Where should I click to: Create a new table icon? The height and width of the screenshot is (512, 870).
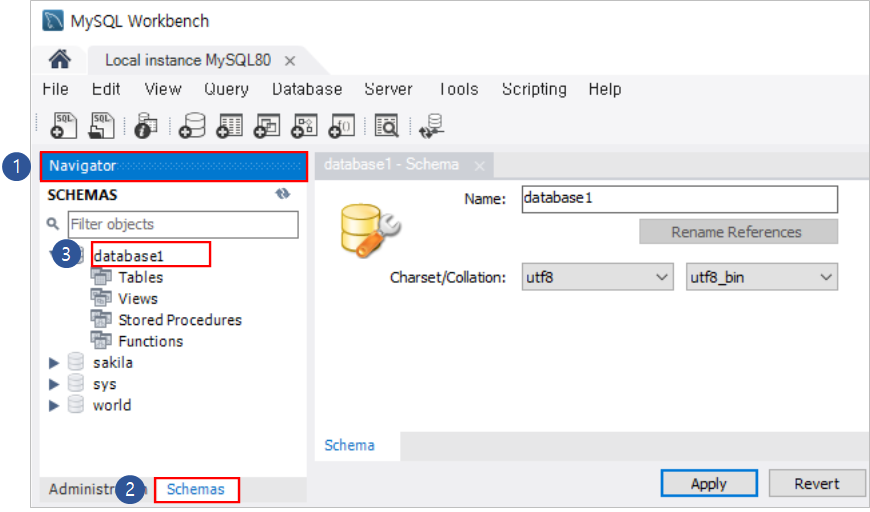pyautogui.click(x=229, y=125)
